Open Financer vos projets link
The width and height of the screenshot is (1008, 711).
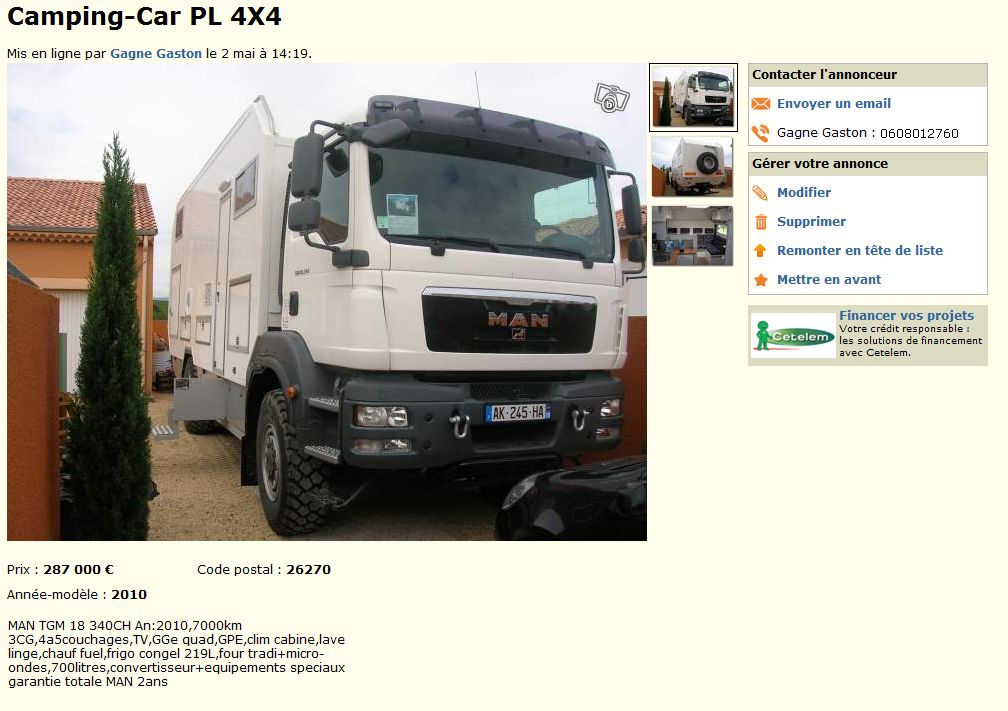(906, 315)
